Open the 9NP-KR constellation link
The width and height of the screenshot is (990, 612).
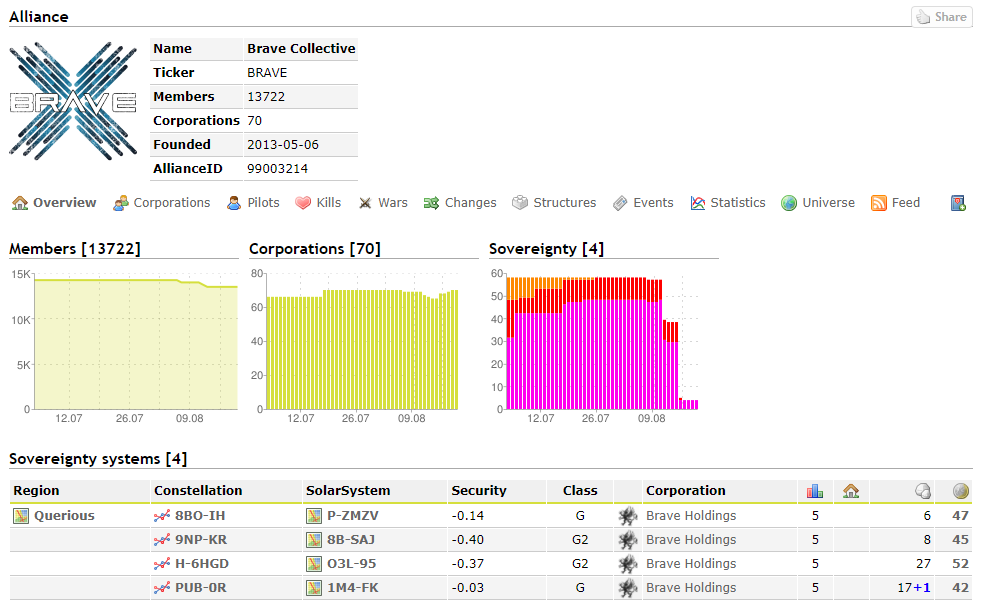(201, 540)
